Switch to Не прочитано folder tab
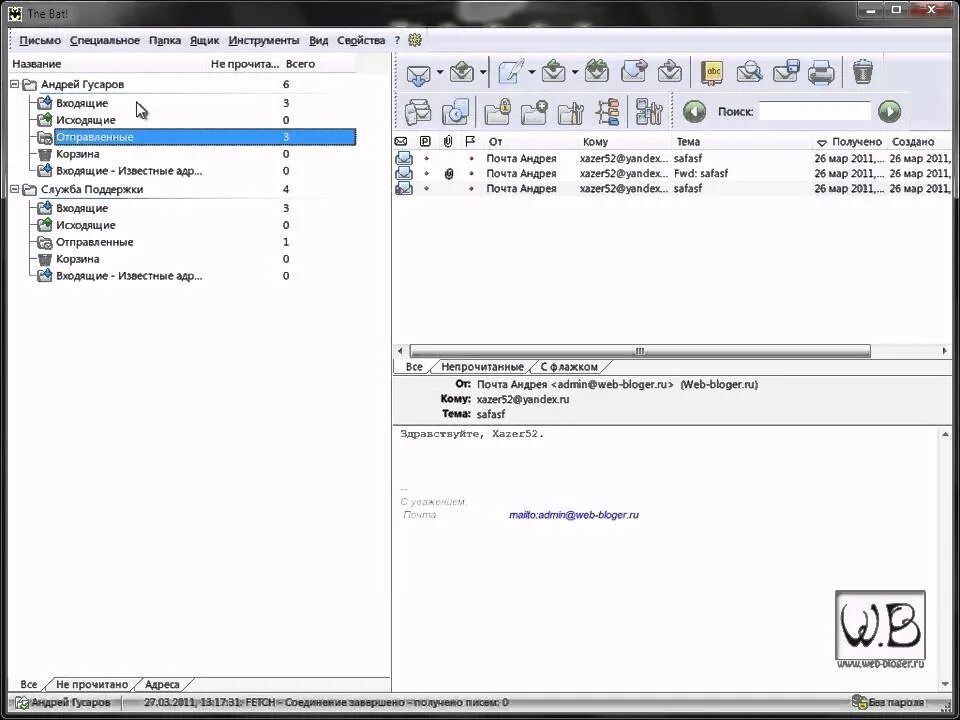This screenshot has height=720, width=960. pyautogui.click(x=92, y=684)
